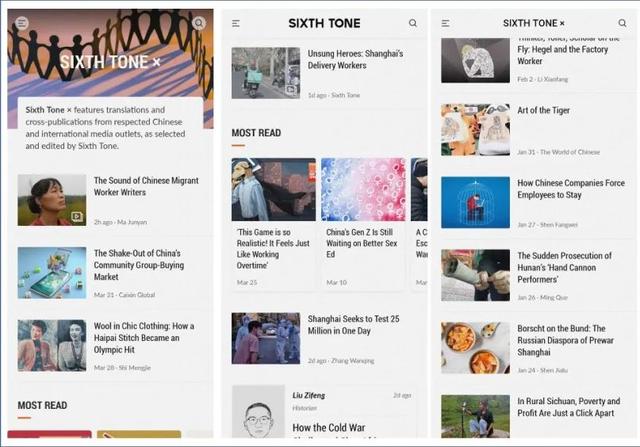Screen dimensions: 640x447
Task: Click 'Mar 10' date on Gen Z card
Action: [x=336, y=282]
